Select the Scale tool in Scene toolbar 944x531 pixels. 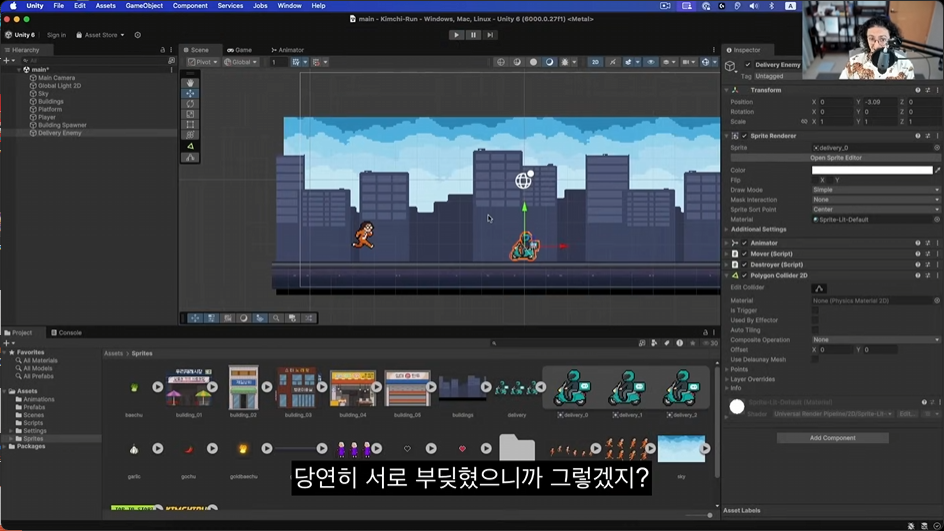190,114
